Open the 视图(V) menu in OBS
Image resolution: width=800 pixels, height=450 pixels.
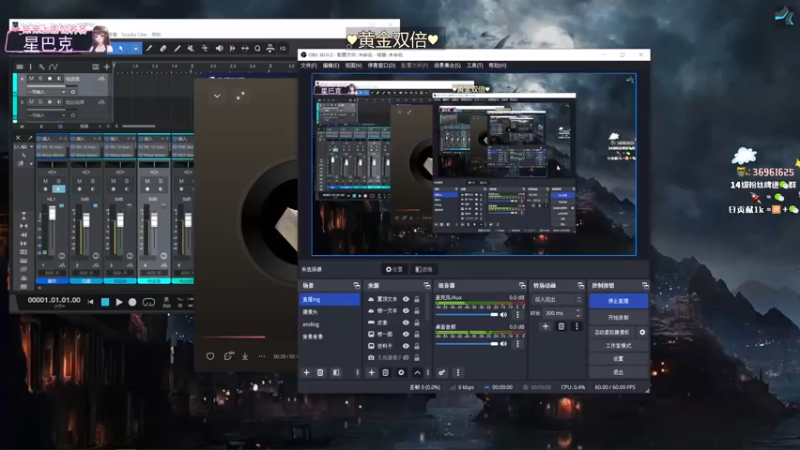(353, 65)
